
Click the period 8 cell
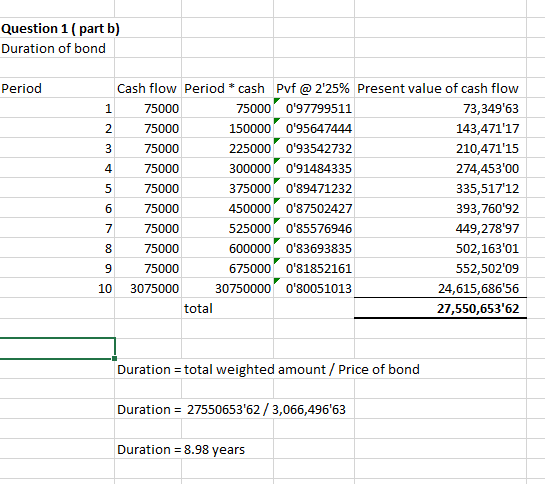[x=57, y=248]
